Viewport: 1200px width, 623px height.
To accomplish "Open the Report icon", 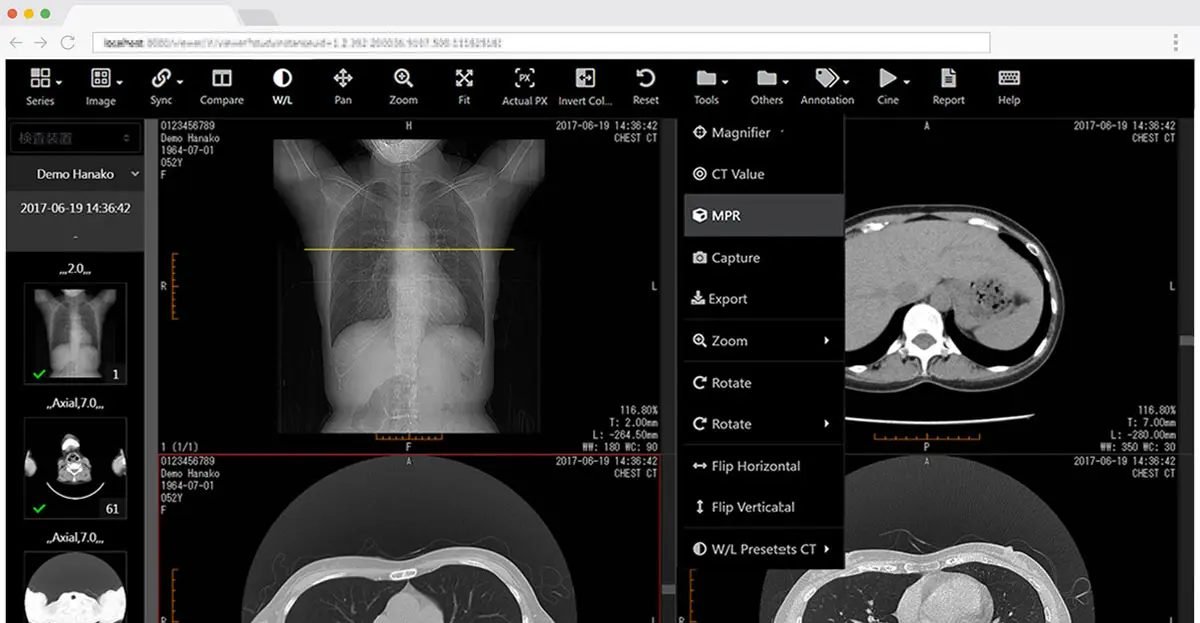I will pos(948,86).
